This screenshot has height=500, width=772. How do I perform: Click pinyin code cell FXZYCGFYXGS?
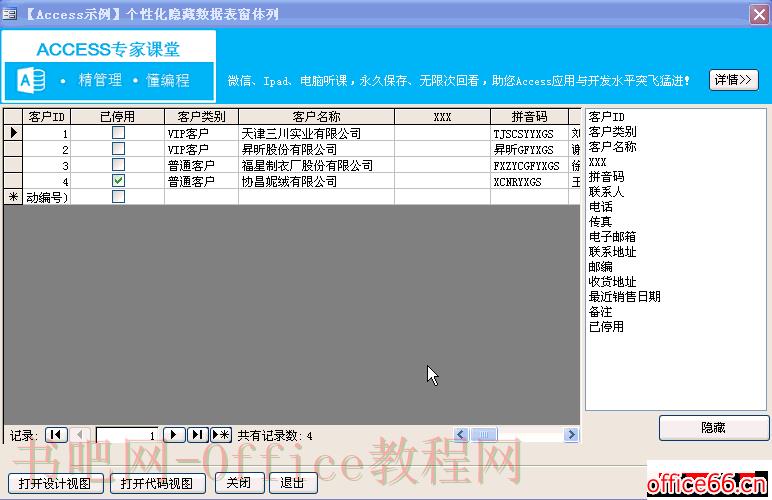[x=529, y=165]
